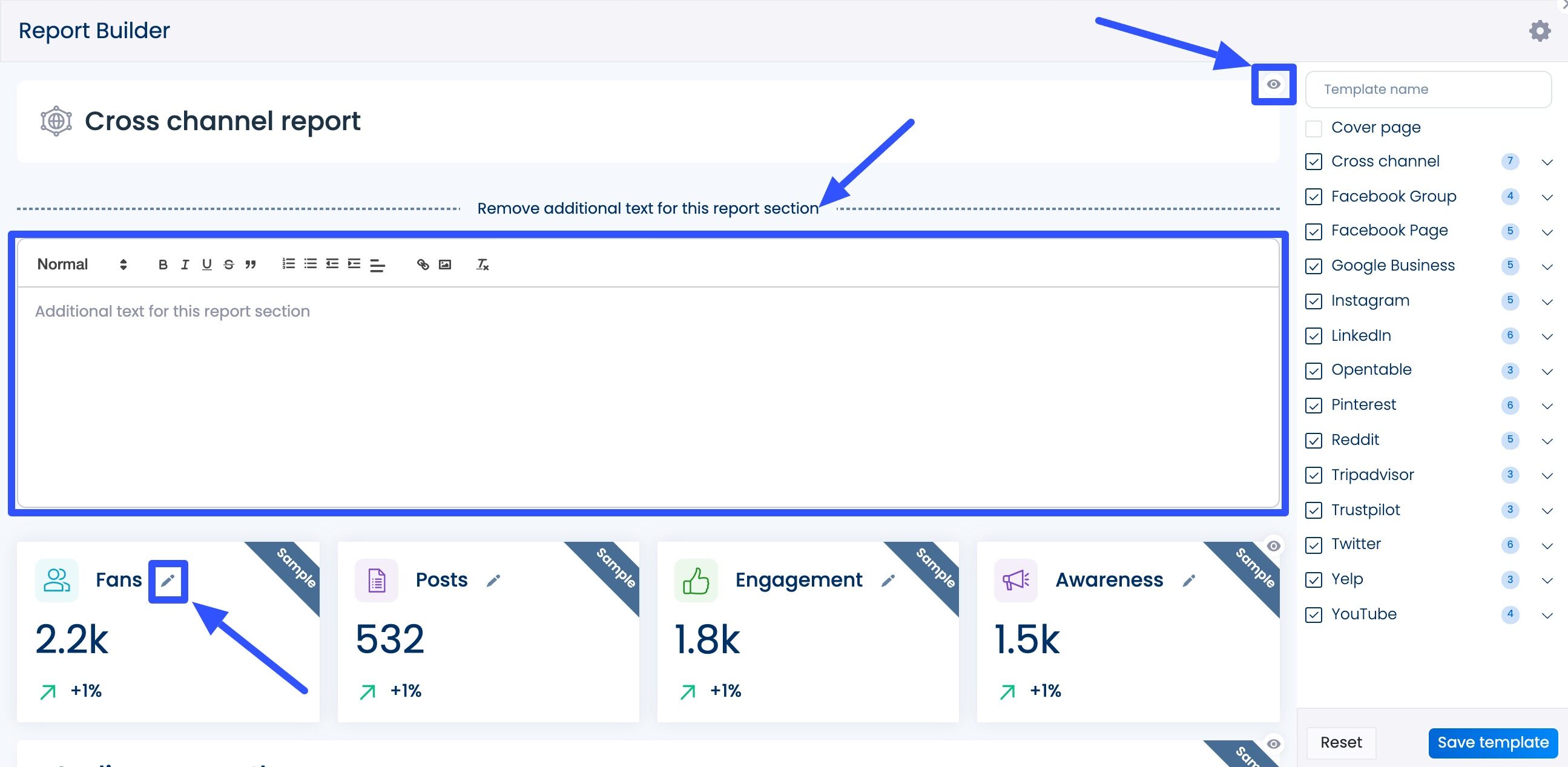Insert a blockquote
1568x767 pixels.
tap(250, 264)
